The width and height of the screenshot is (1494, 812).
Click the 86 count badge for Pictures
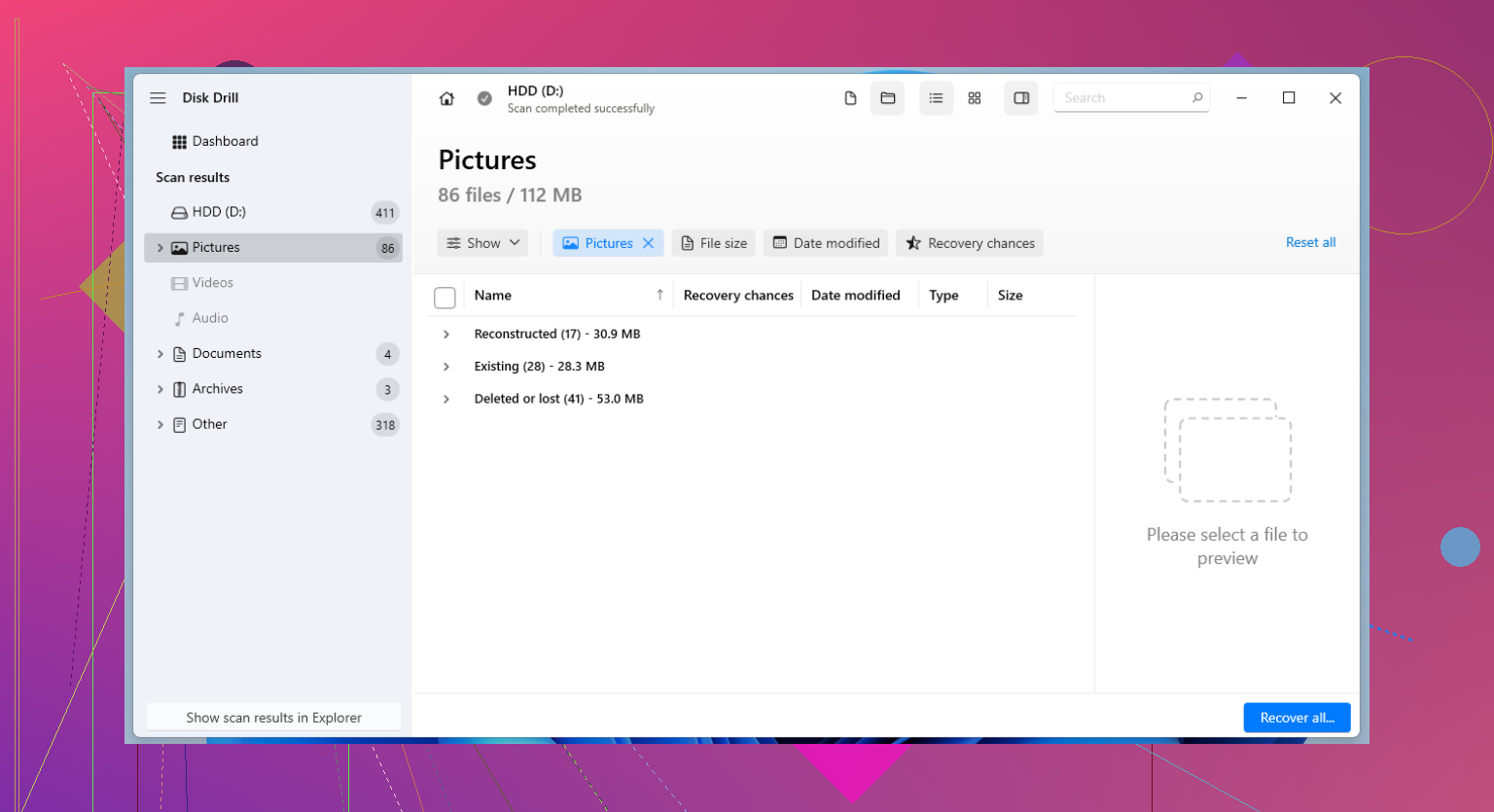[x=387, y=248]
